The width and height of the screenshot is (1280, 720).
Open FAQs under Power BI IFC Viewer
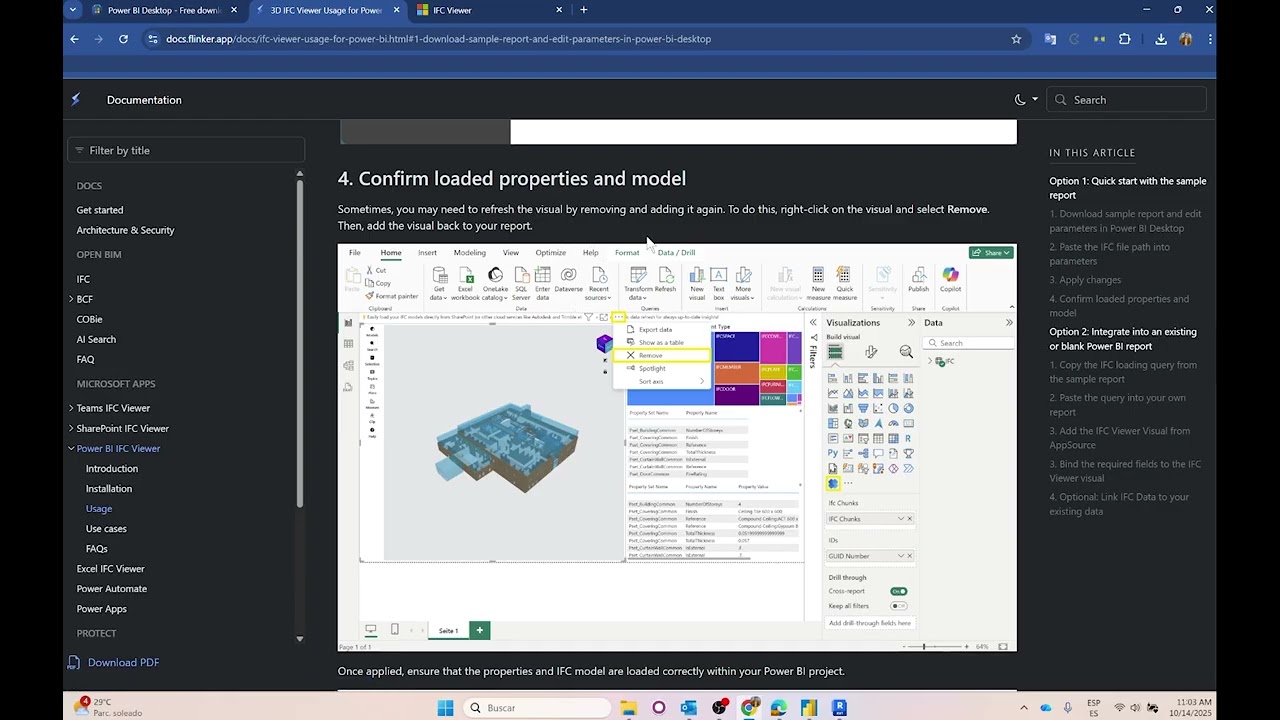point(96,548)
